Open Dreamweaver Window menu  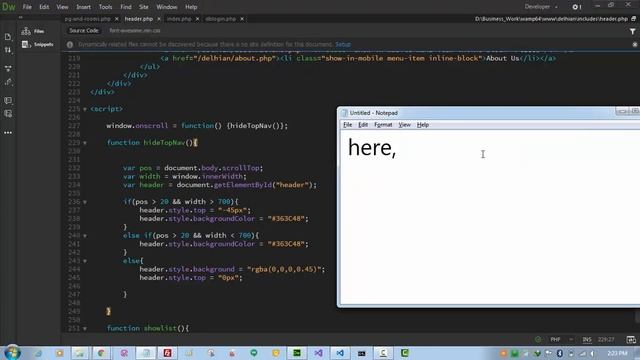tap(167, 7)
